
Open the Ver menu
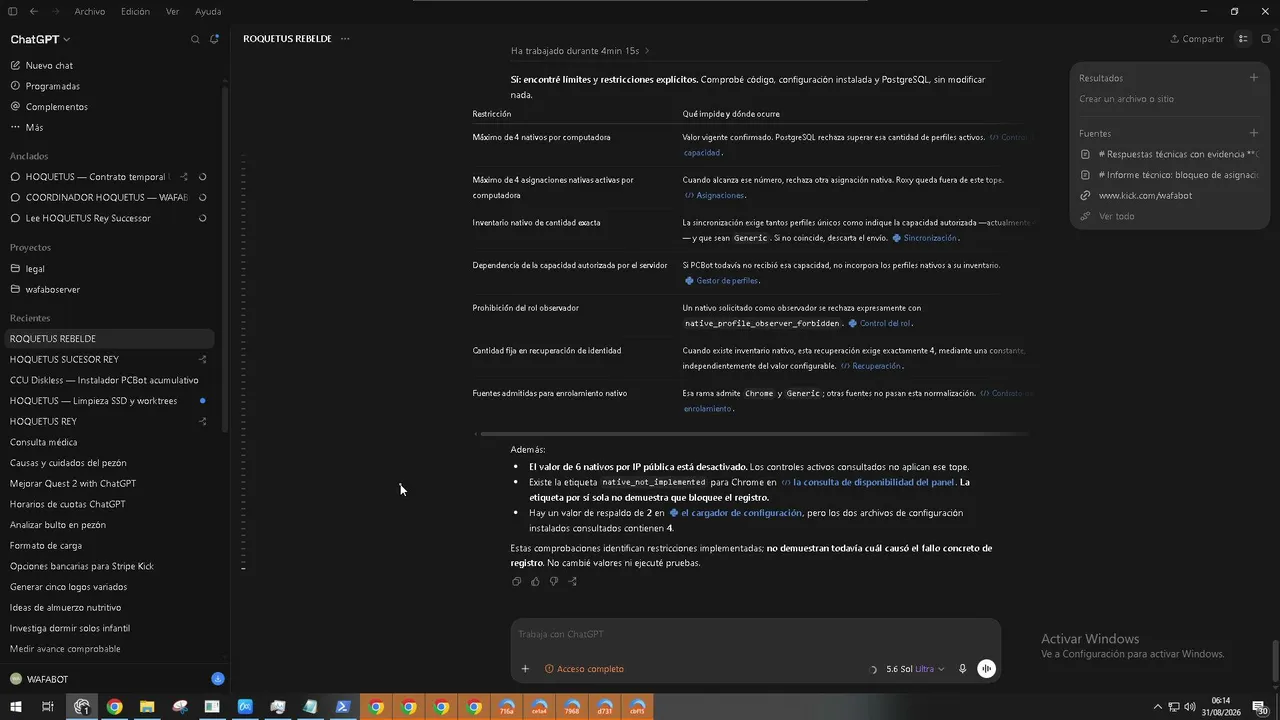pos(173,11)
